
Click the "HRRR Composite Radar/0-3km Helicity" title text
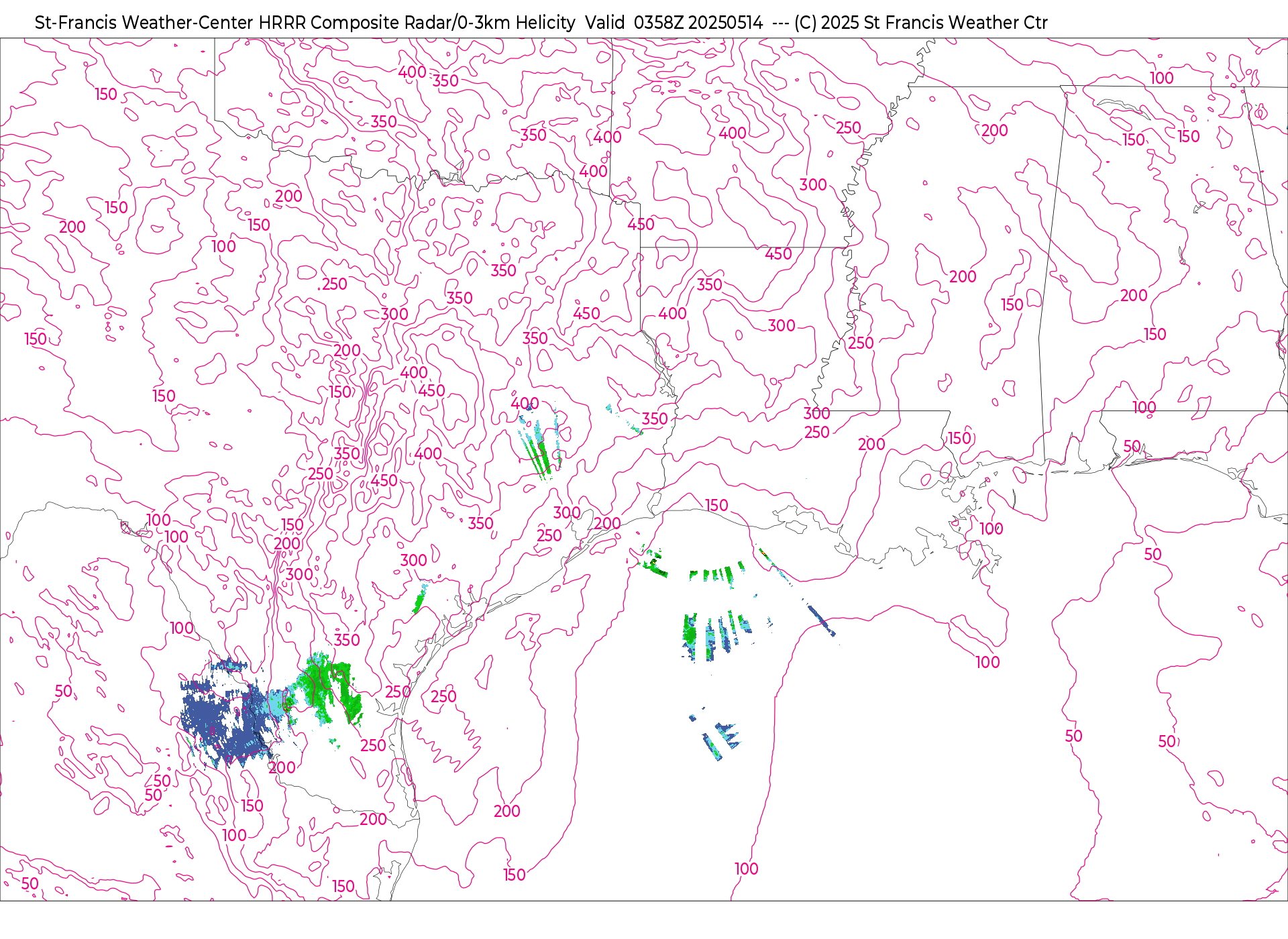pyautogui.click(x=417, y=23)
